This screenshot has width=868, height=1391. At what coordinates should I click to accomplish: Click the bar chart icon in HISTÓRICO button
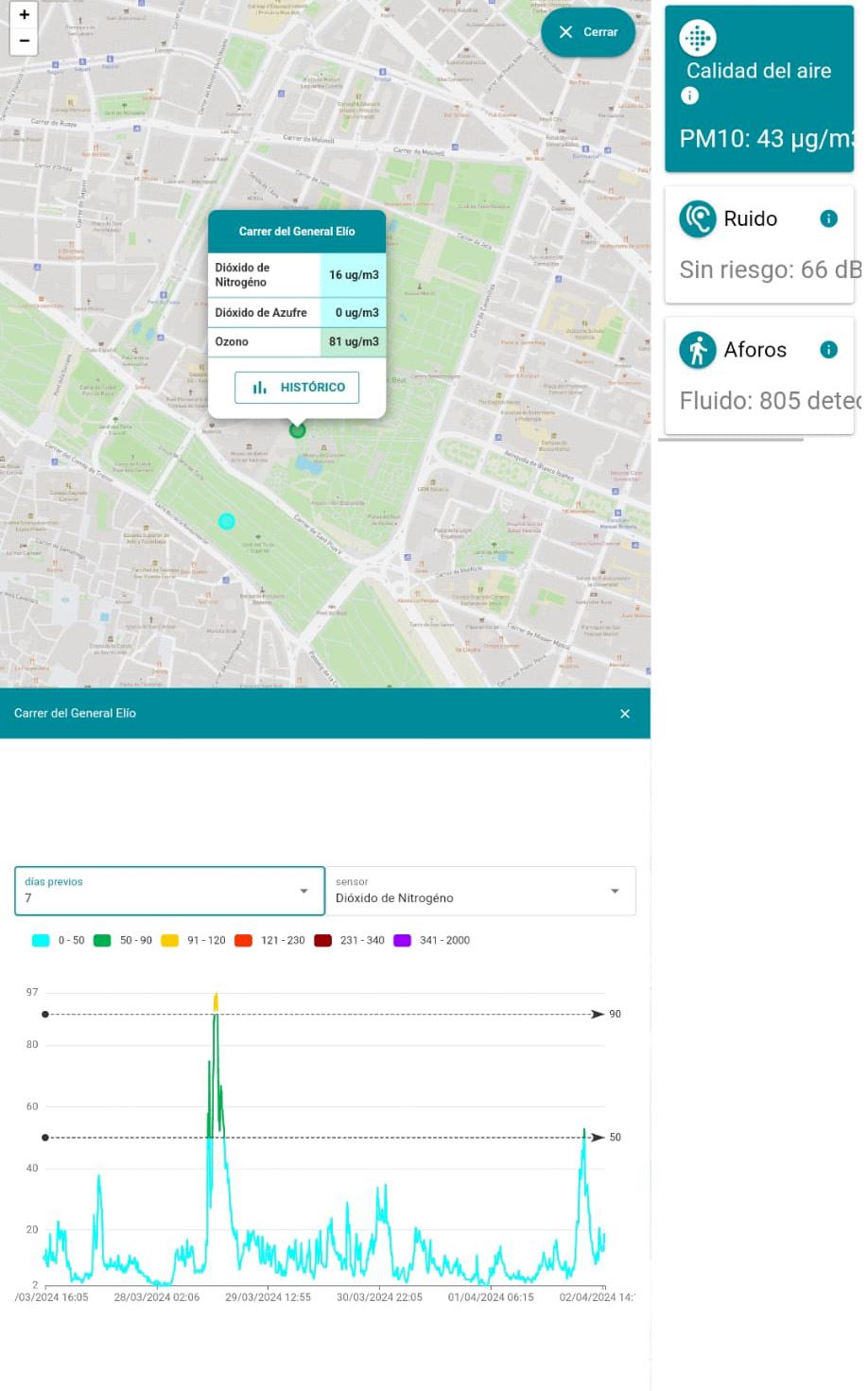click(260, 388)
